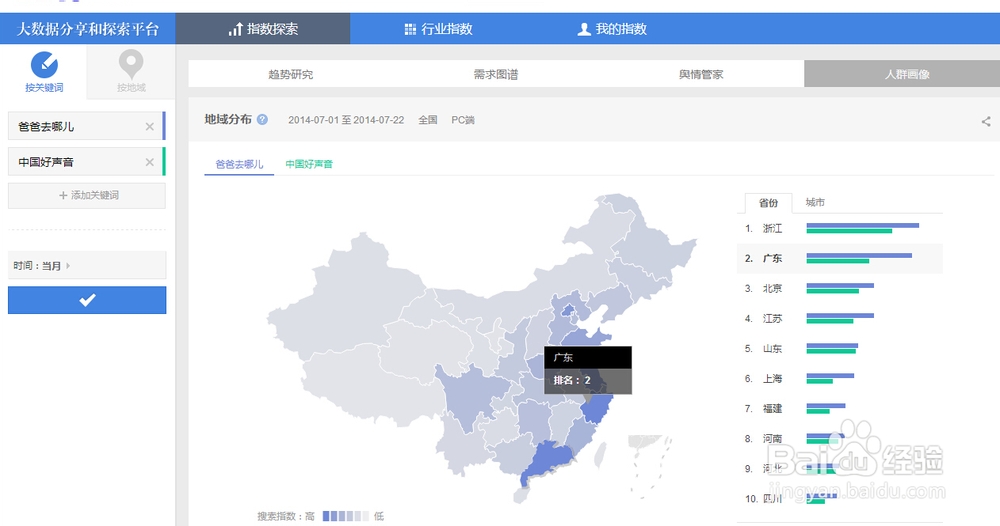Viewport: 1000px width, 526px height.
Task: Open the 行业指数 navigation item
Action: pyautogui.click(x=438, y=29)
